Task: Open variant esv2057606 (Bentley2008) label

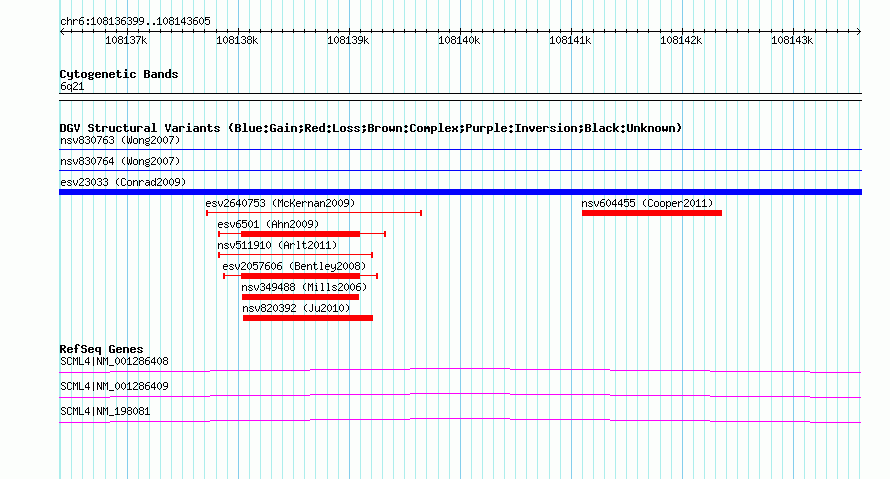Action: (294, 266)
